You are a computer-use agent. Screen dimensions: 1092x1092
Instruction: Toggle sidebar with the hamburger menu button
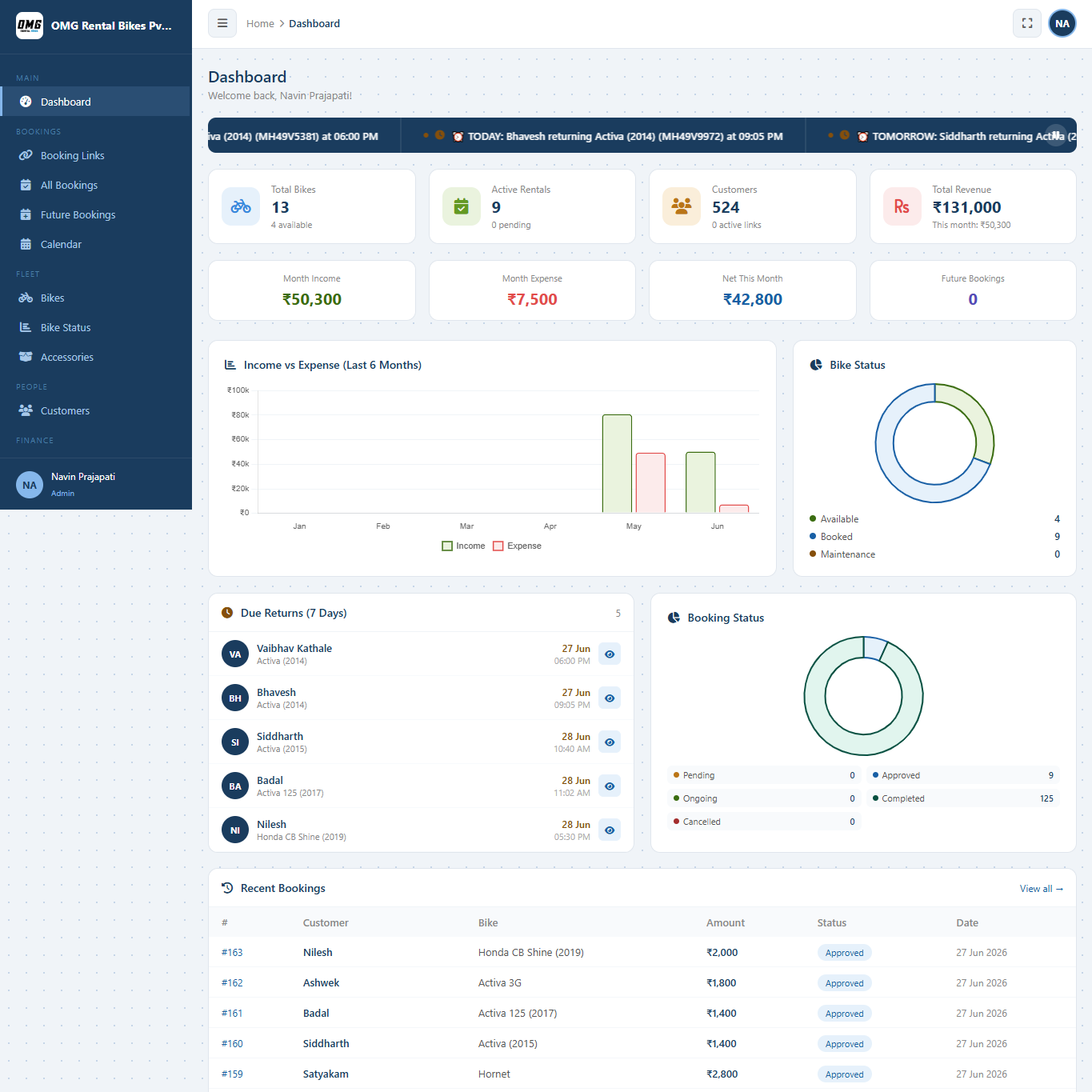222,23
